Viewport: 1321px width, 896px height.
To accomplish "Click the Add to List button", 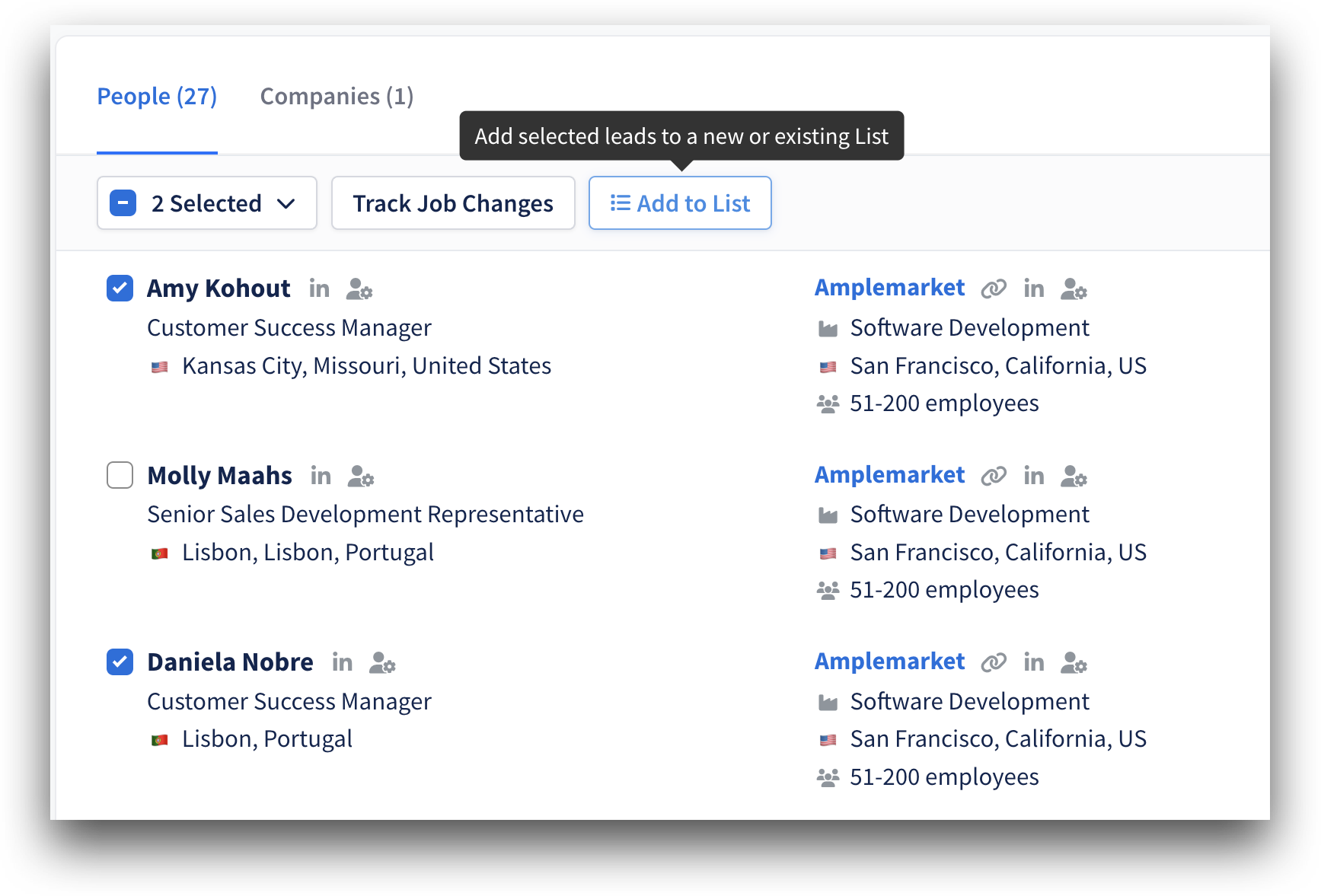I will click(680, 203).
